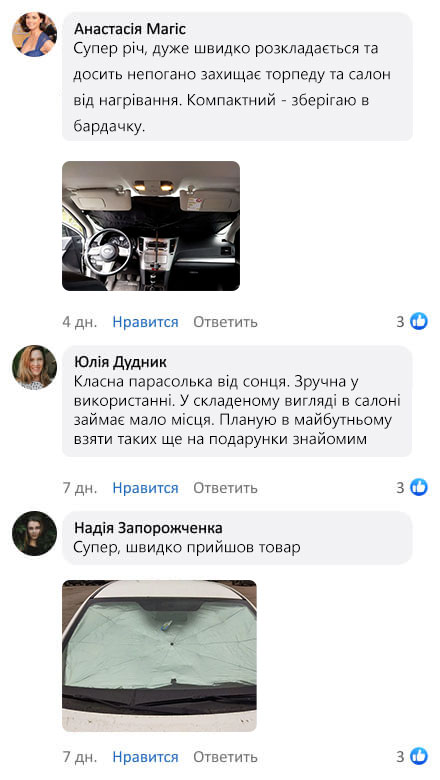Like Юлія Дудник comment via Нравится

point(145,488)
